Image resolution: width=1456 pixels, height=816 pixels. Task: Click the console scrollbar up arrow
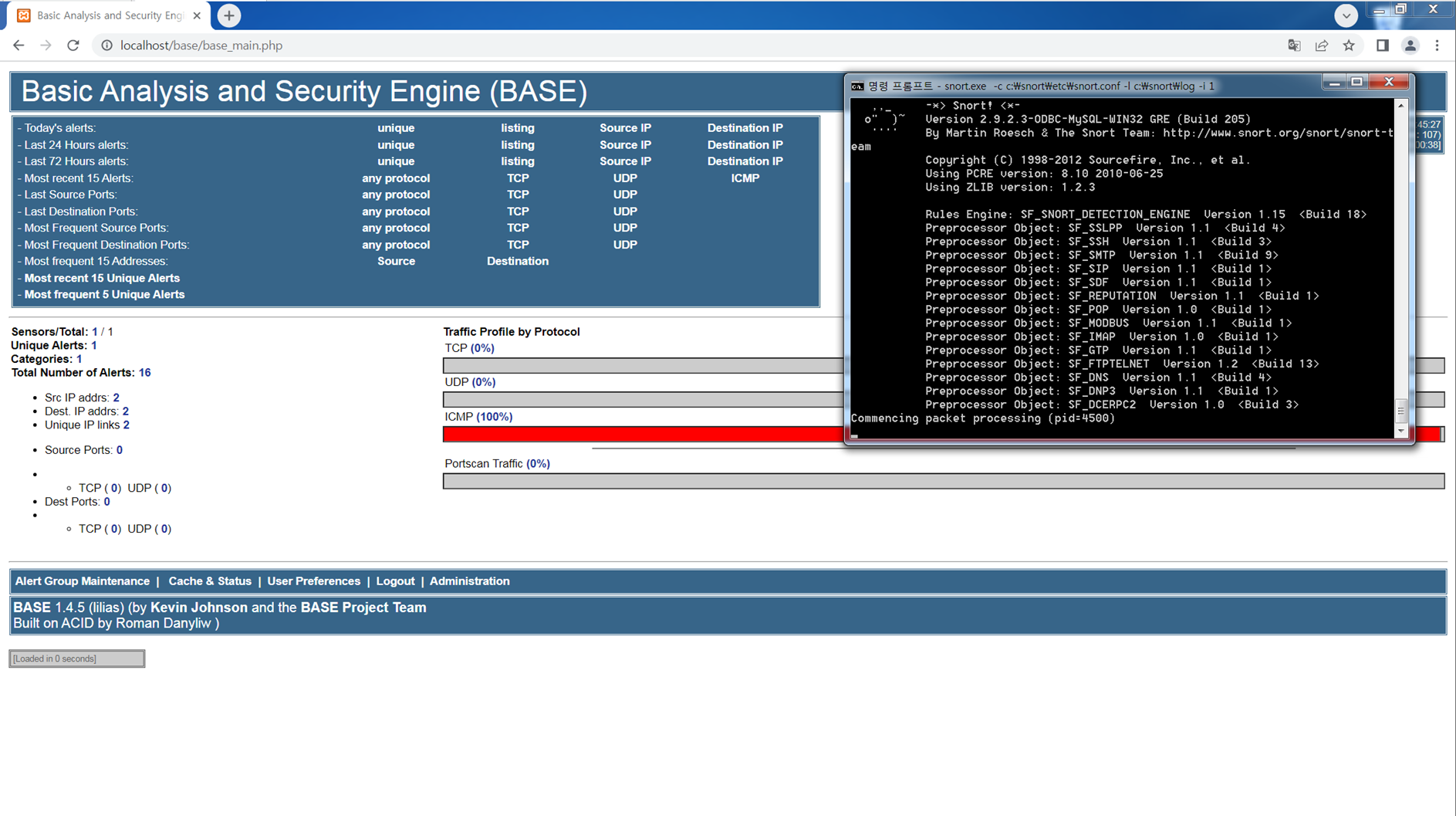(1401, 106)
